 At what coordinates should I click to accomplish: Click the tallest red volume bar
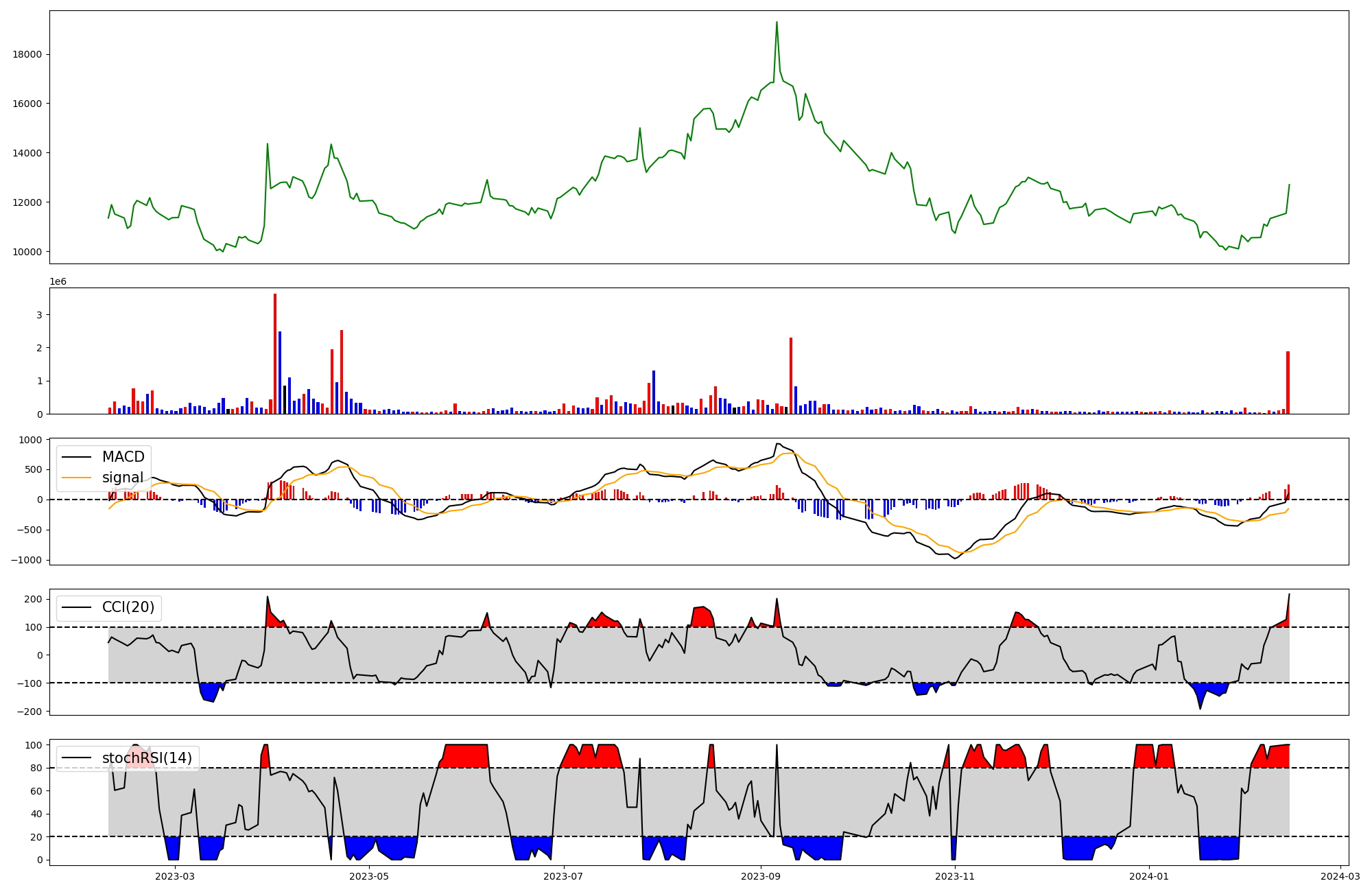(275, 353)
